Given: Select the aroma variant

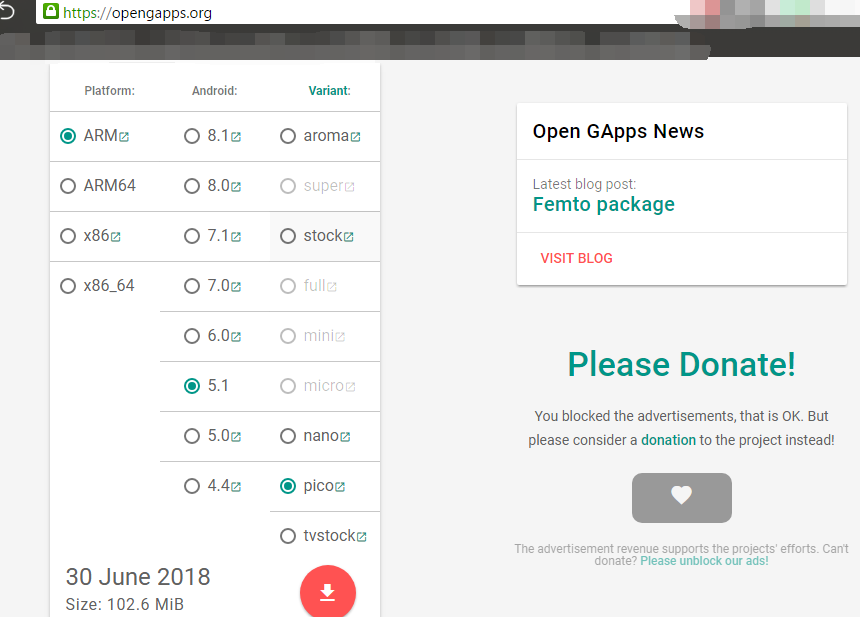Looking at the screenshot, I should (288, 136).
